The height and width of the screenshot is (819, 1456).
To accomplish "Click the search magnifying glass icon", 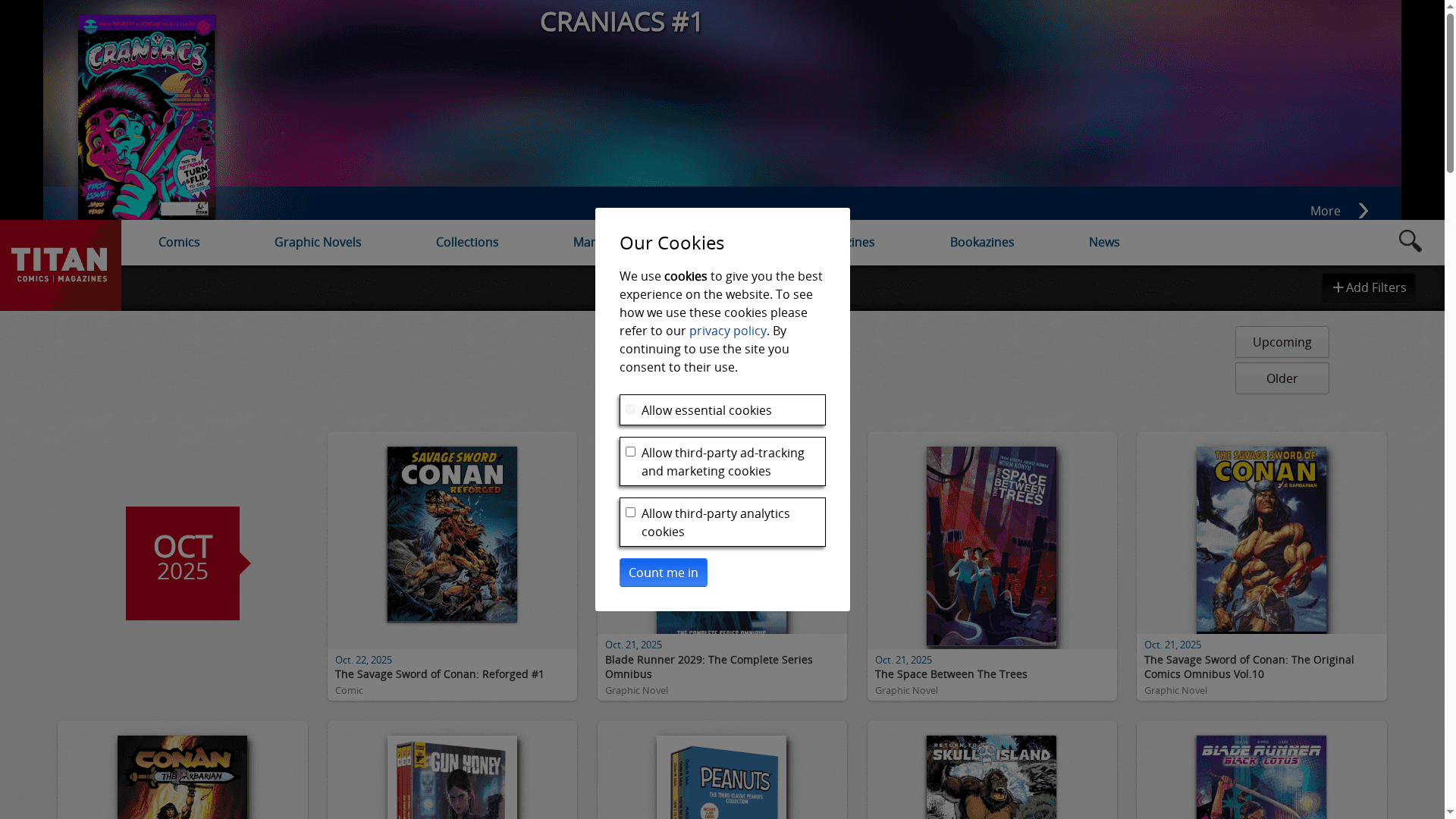I will click(1409, 241).
